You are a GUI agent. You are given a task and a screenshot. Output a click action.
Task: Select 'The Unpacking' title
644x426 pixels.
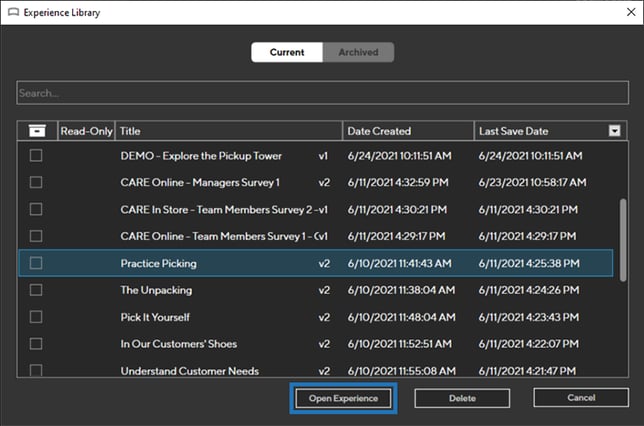click(x=156, y=290)
